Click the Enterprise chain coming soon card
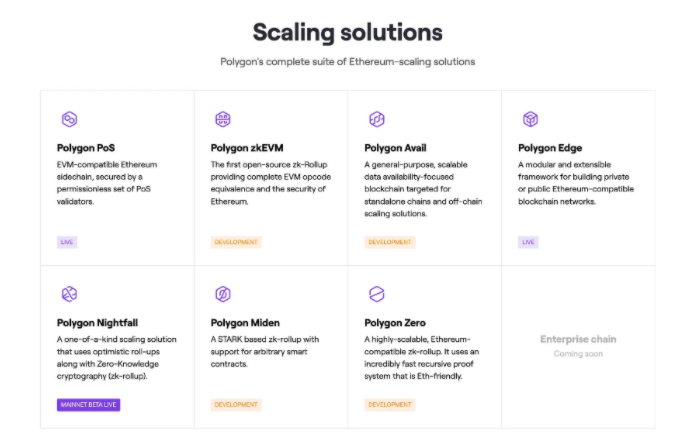 tap(578, 347)
